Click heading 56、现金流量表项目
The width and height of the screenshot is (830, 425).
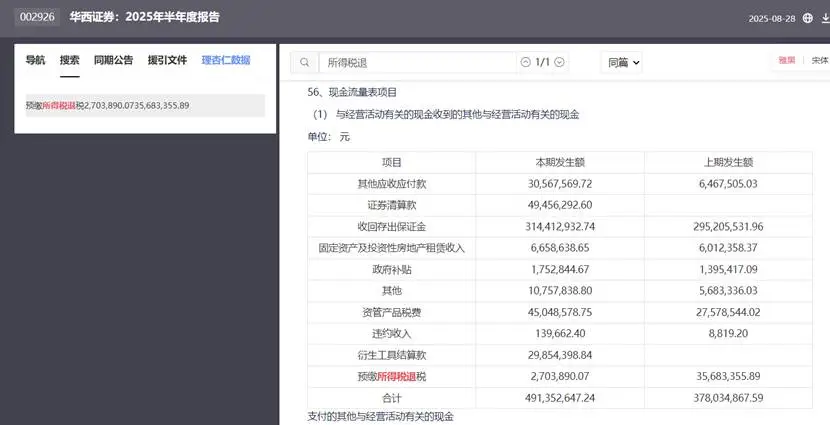(352, 92)
